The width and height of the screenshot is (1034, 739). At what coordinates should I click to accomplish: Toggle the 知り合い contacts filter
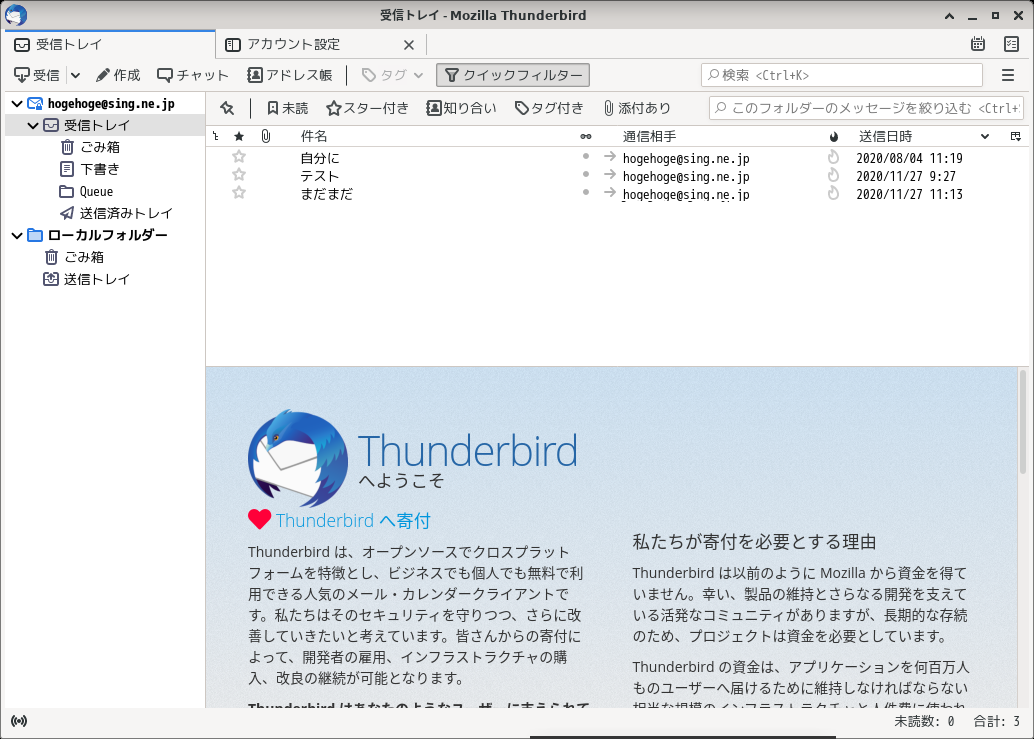tap(461, 108)
